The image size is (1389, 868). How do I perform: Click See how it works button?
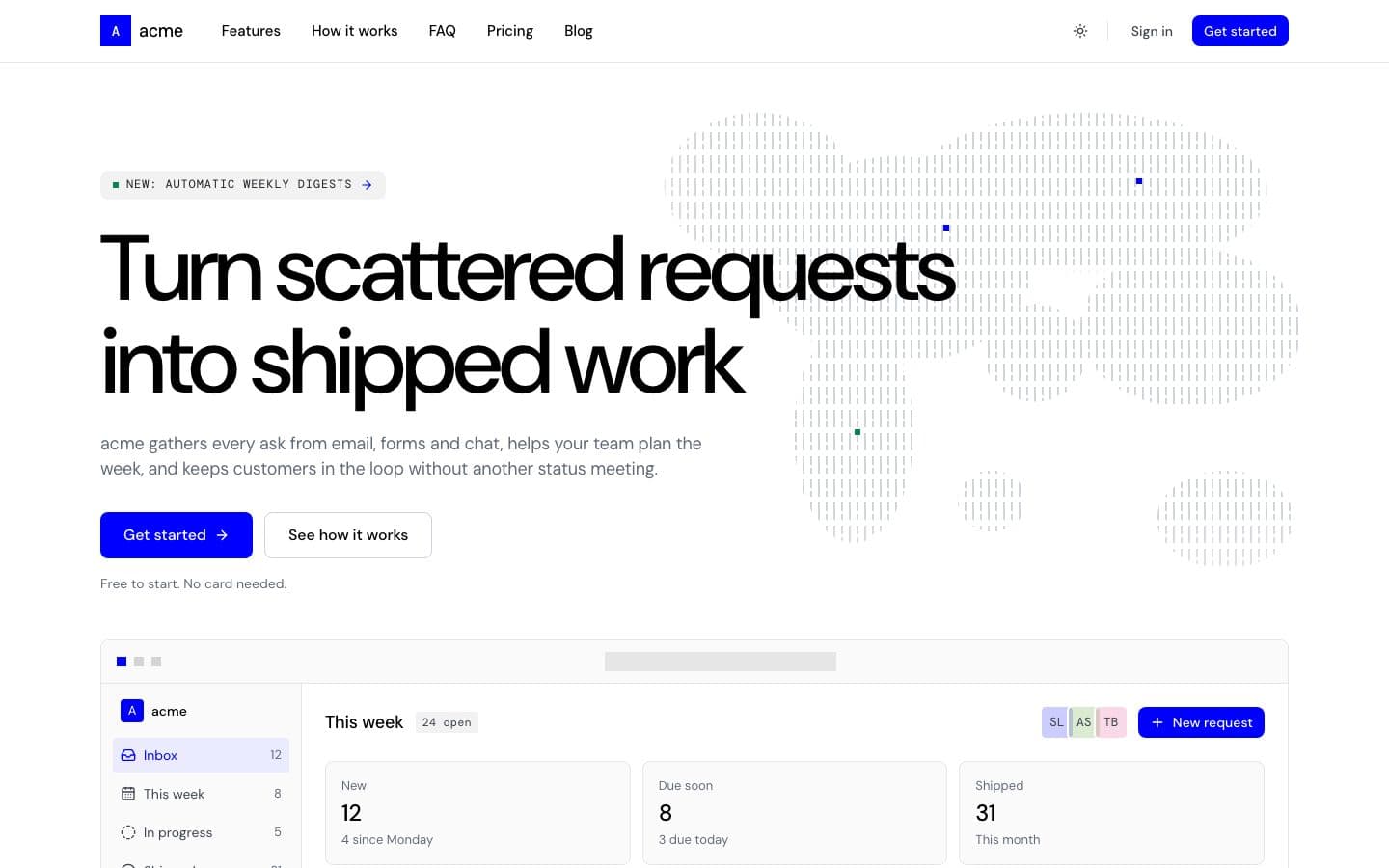(x=348, y=535)
